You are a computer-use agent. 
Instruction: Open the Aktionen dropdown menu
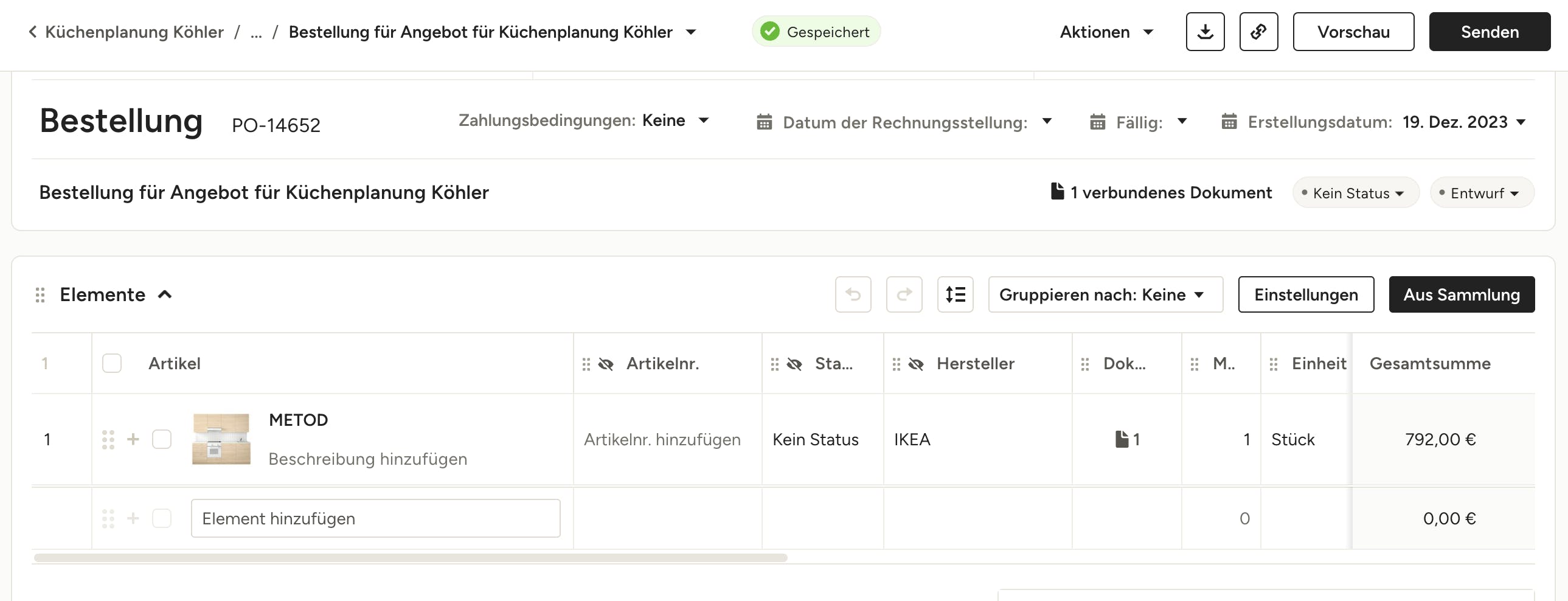[1106, 32]
